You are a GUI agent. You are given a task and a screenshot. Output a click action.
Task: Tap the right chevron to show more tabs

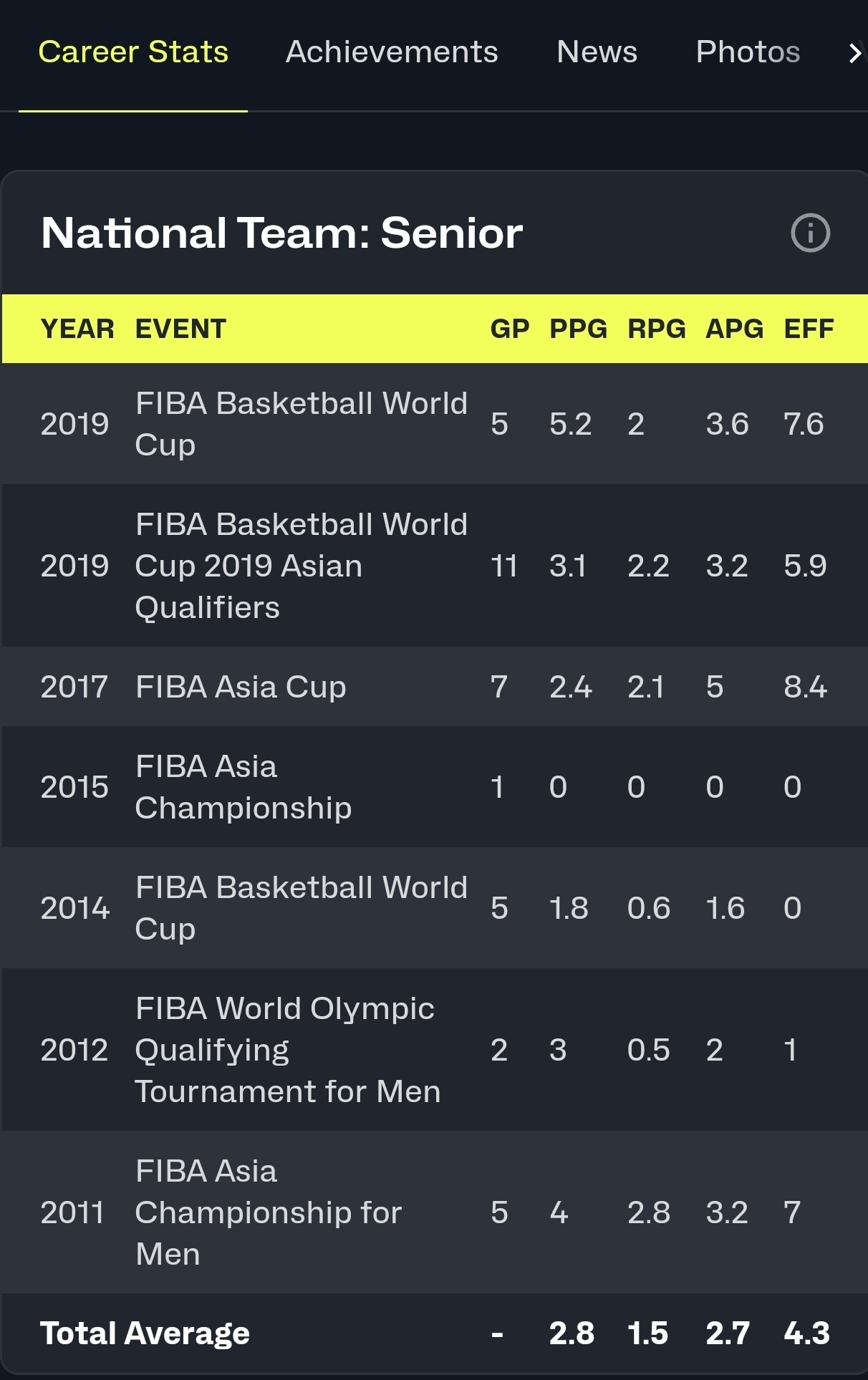tap(854, 53)
